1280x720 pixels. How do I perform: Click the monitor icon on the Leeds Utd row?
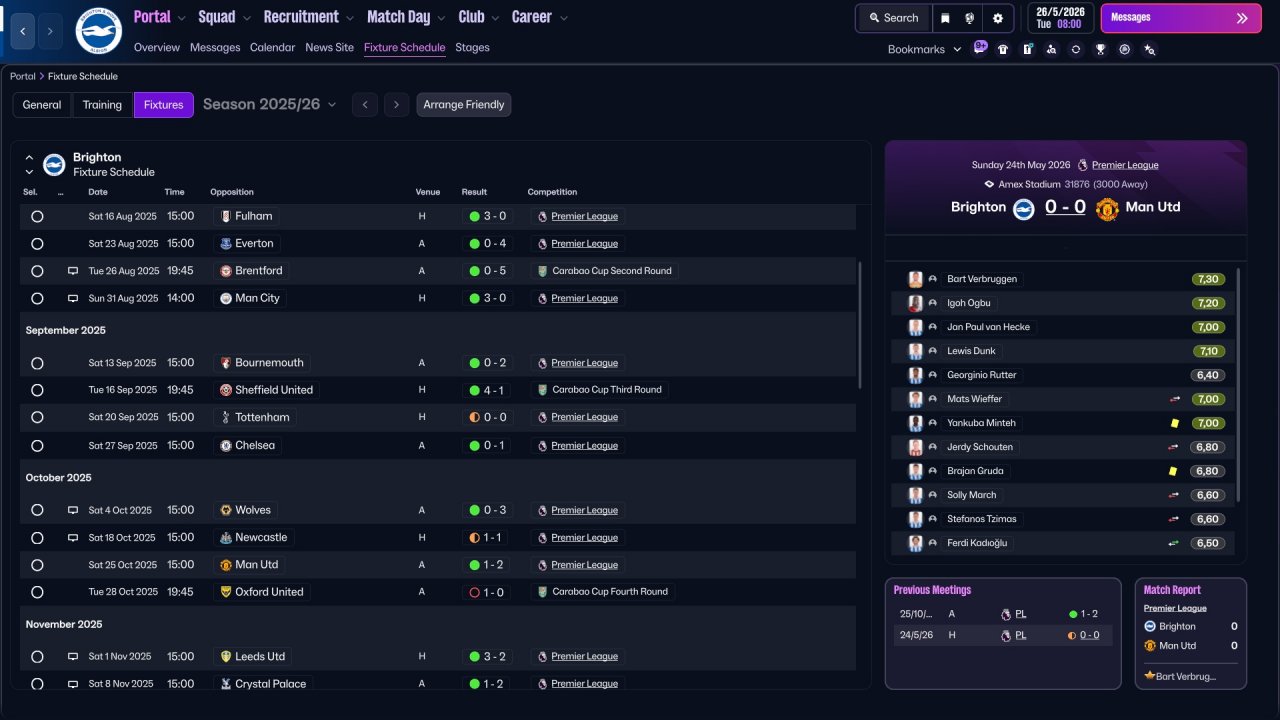(x=73, y=657)
